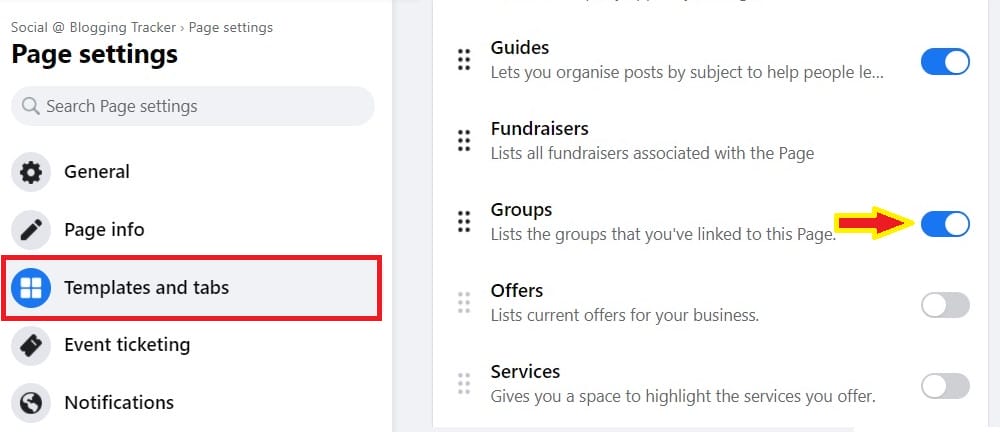1000x432 pixels.
Task: Click the Event ticketing ticket icon
Action: coord(31,345)
